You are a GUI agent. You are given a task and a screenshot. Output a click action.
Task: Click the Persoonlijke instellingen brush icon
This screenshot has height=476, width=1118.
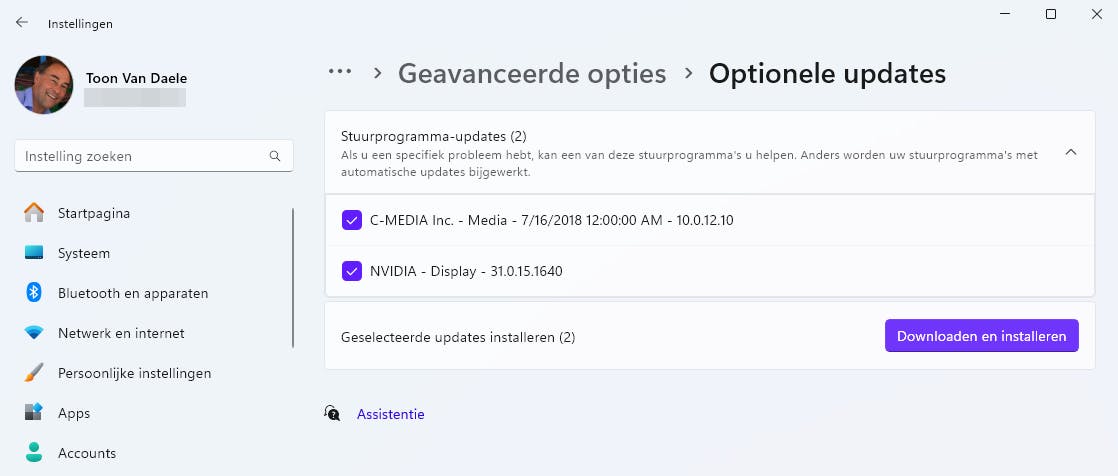[x=34, y=373]
